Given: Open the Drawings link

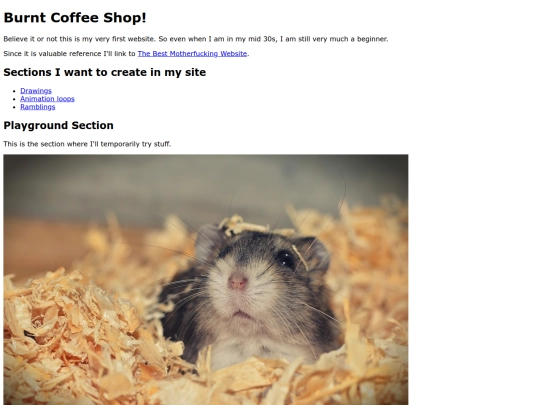Looking at the screenshot, I should (x=36, y=91).
